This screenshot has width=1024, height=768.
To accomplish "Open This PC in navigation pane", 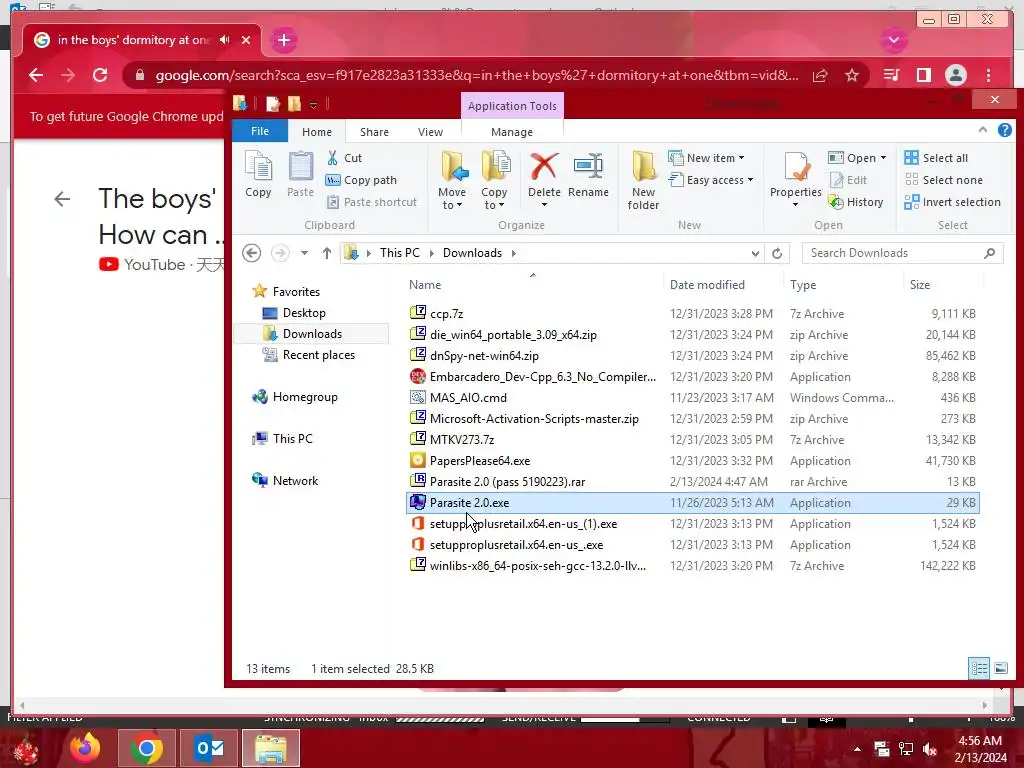I will 293,438.
